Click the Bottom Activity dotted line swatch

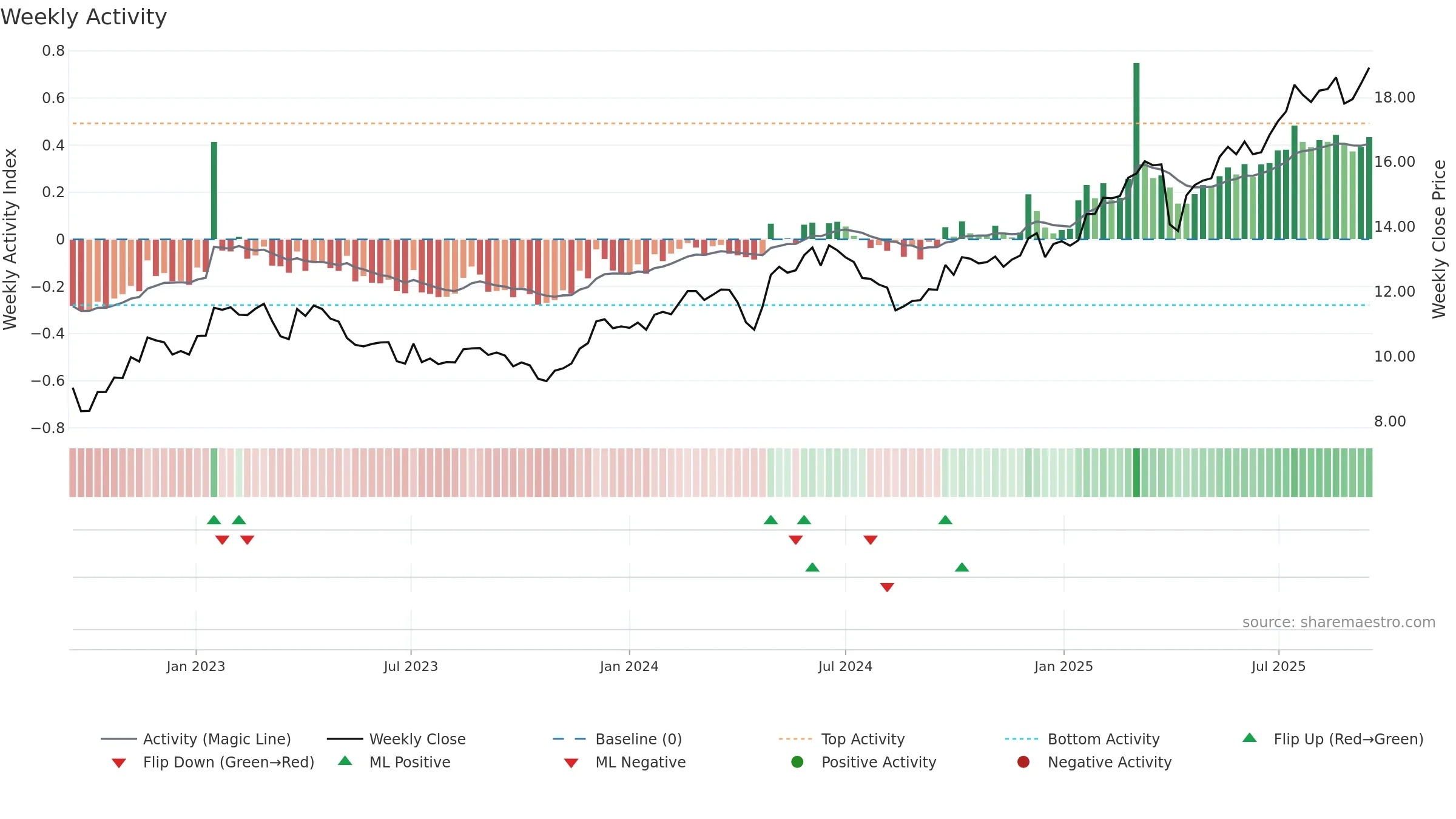point(1022,739)
